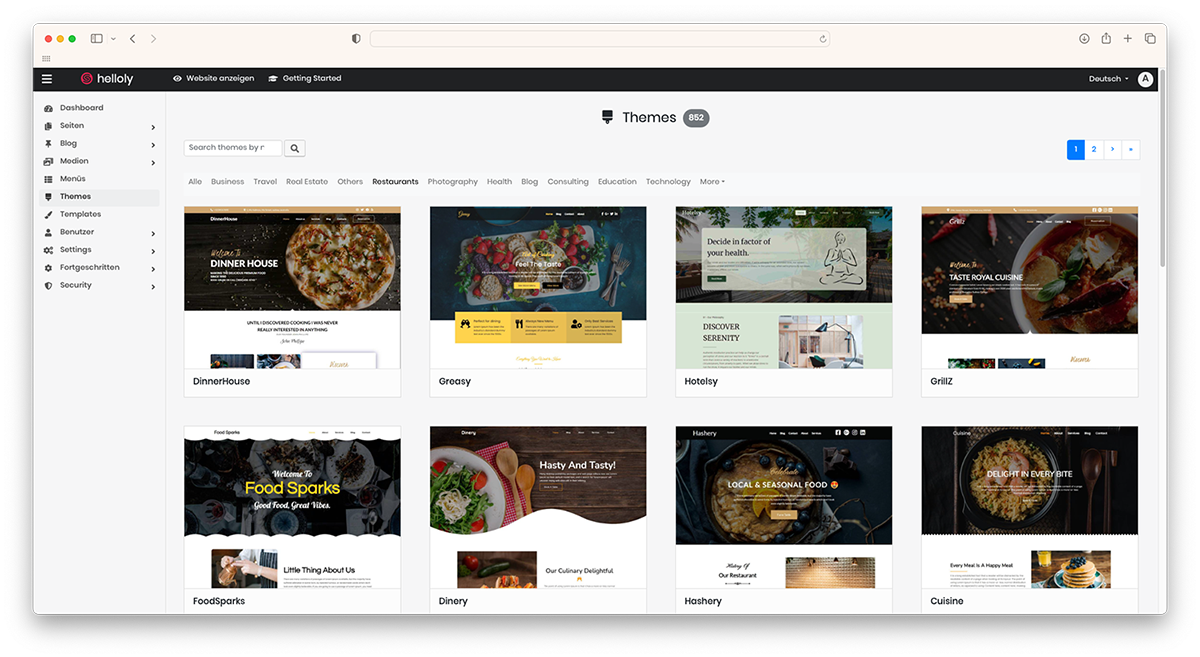Select the Templates brush icon in sidebar

49,215
